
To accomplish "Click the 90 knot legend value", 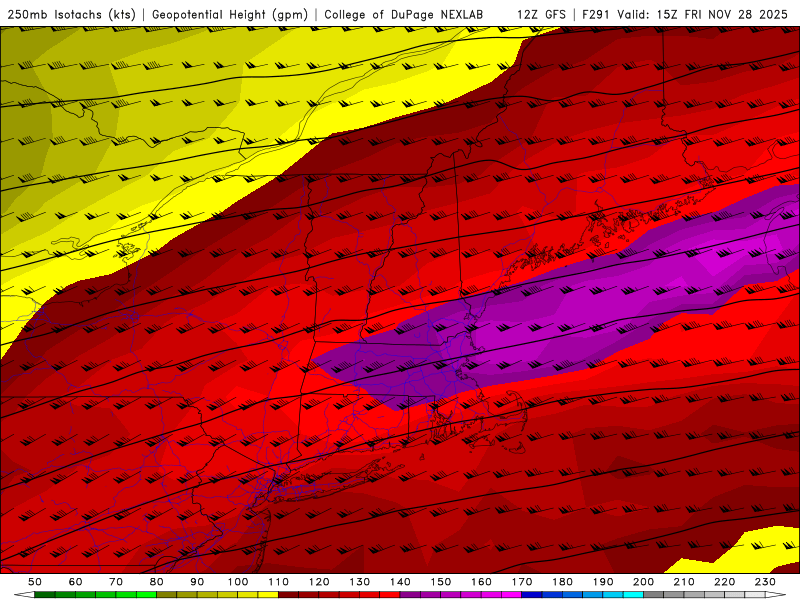I will coord(197,582).
